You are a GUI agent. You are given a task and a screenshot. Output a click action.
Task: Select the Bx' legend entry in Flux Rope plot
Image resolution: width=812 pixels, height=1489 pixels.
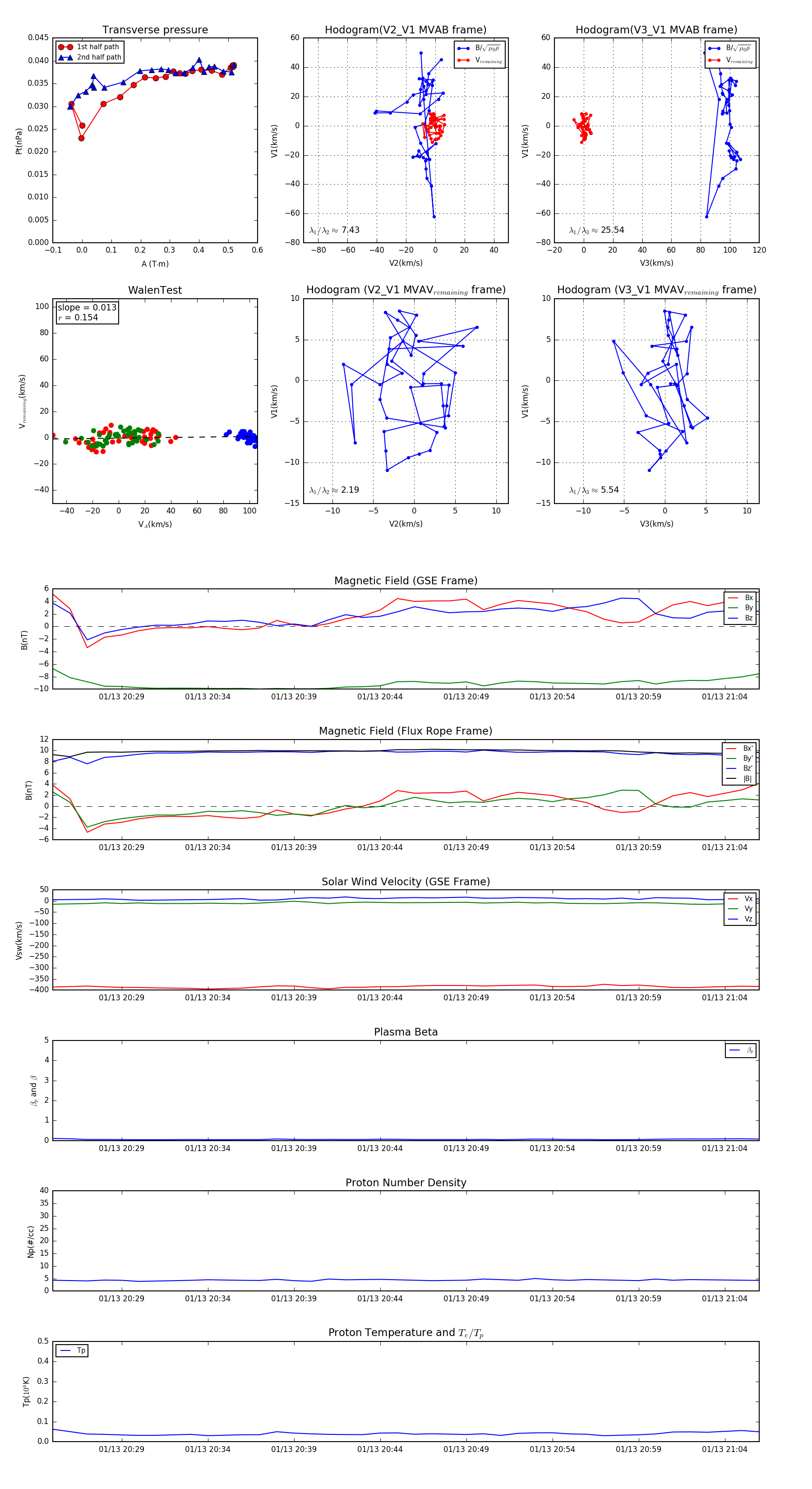(x=740, y=749)
